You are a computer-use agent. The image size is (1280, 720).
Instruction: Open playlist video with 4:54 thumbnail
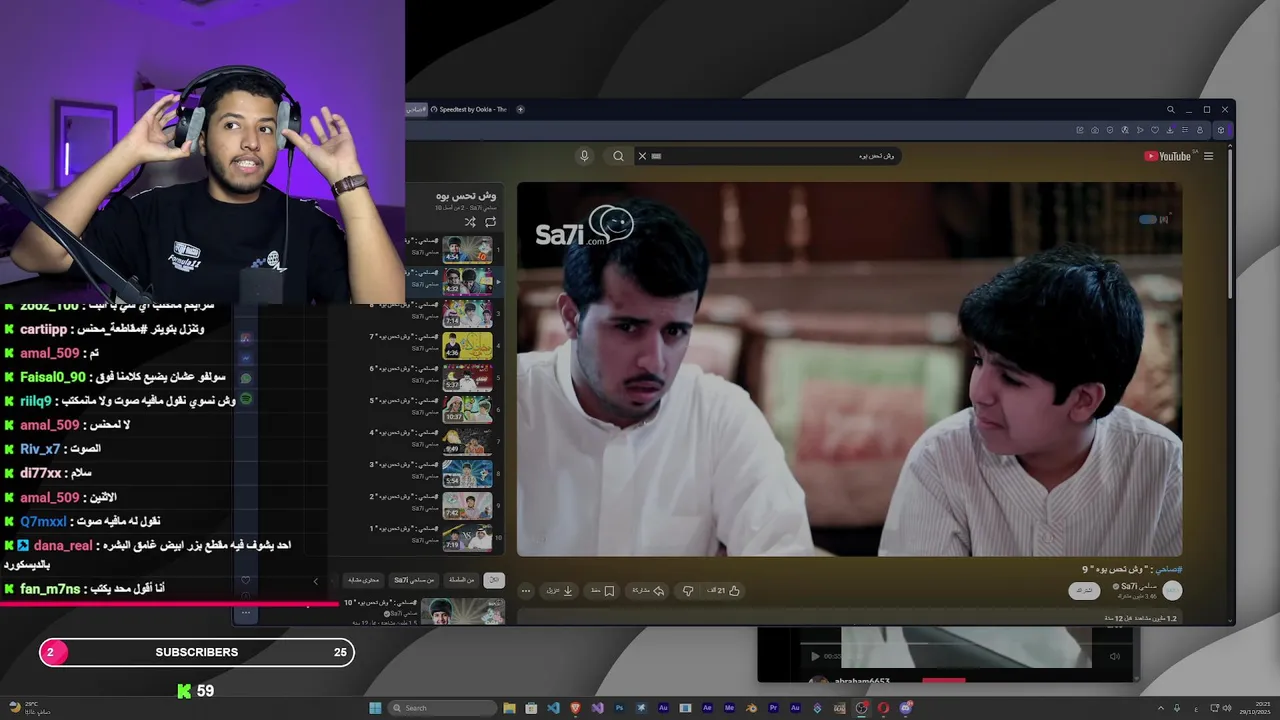coord(467,249)
